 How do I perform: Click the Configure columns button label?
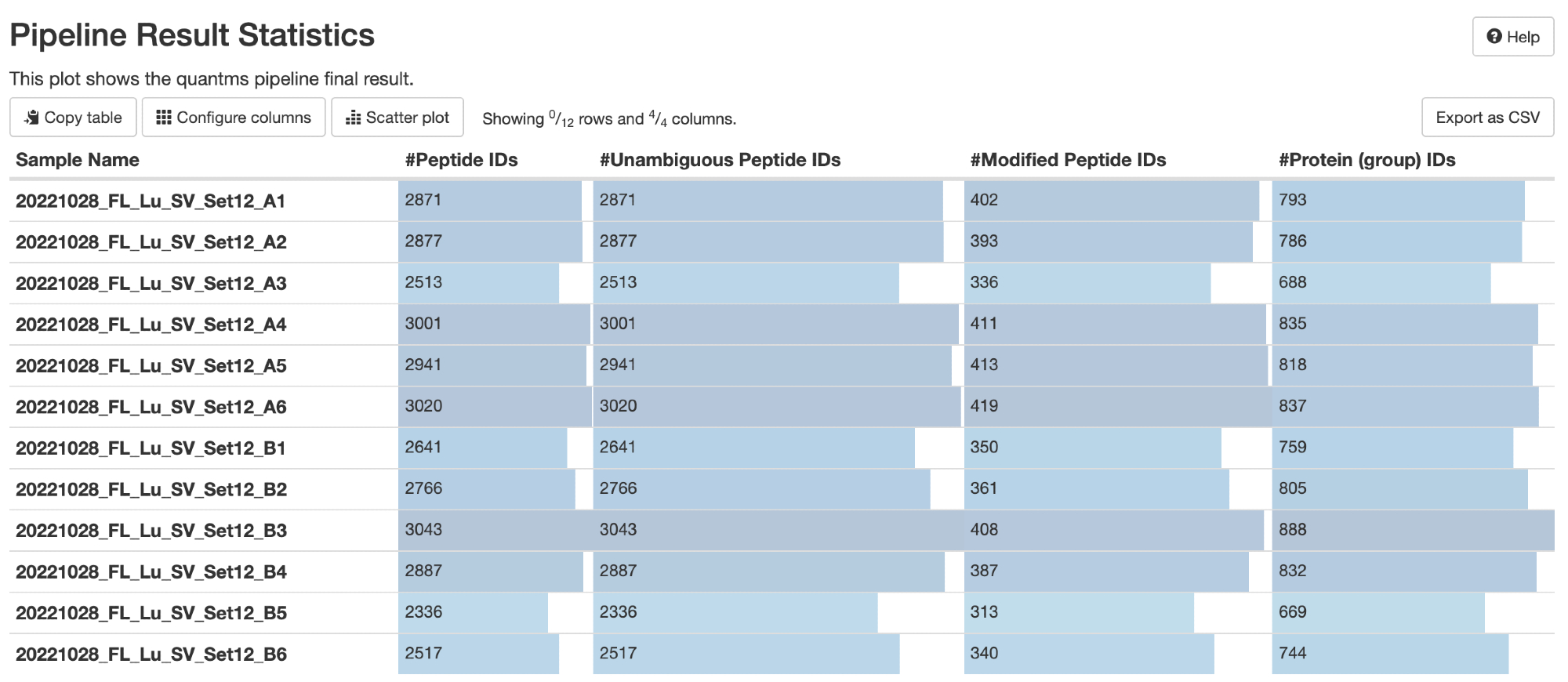(x=243, y=118)
